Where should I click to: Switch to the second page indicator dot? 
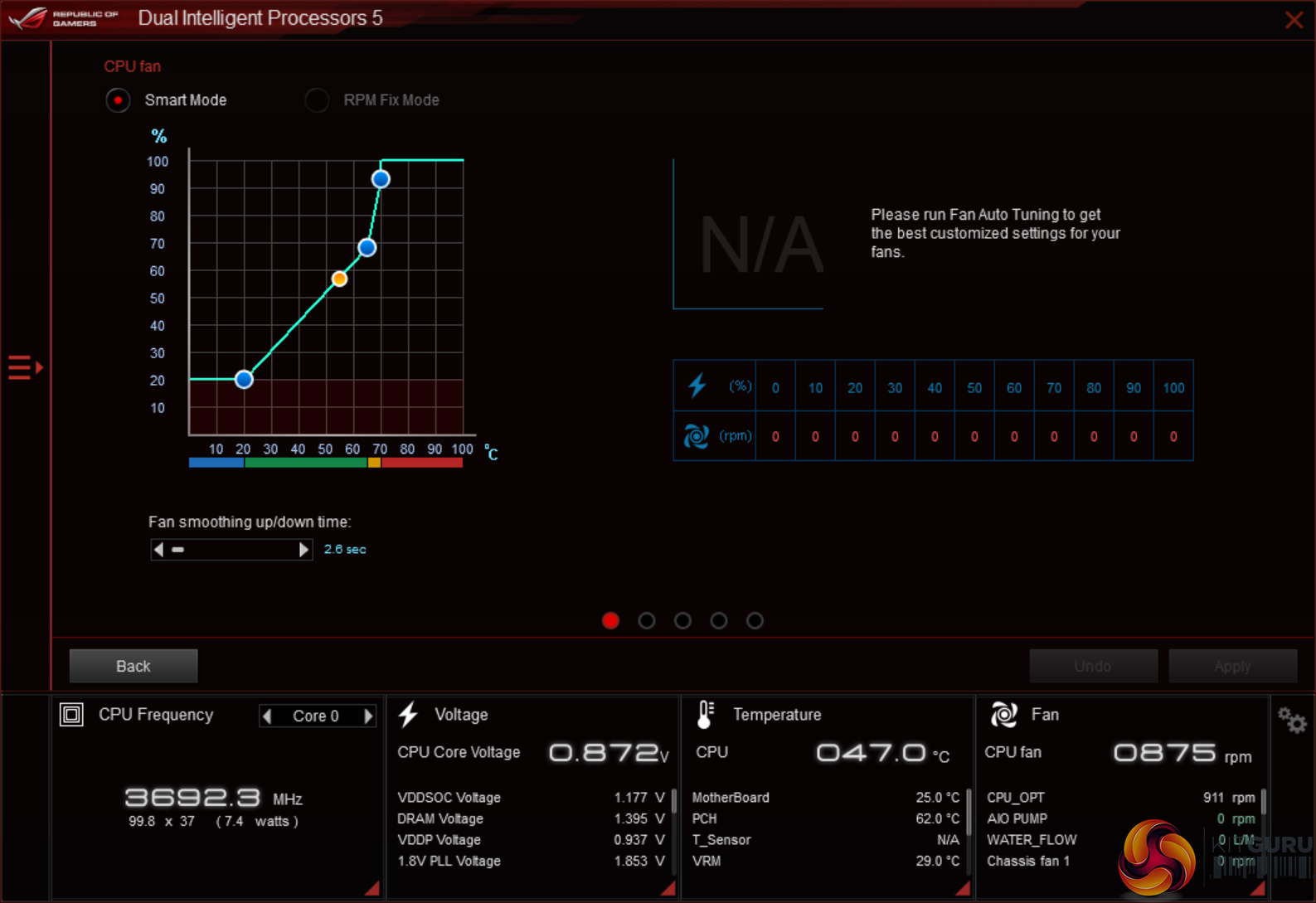(x=647, y=620)
